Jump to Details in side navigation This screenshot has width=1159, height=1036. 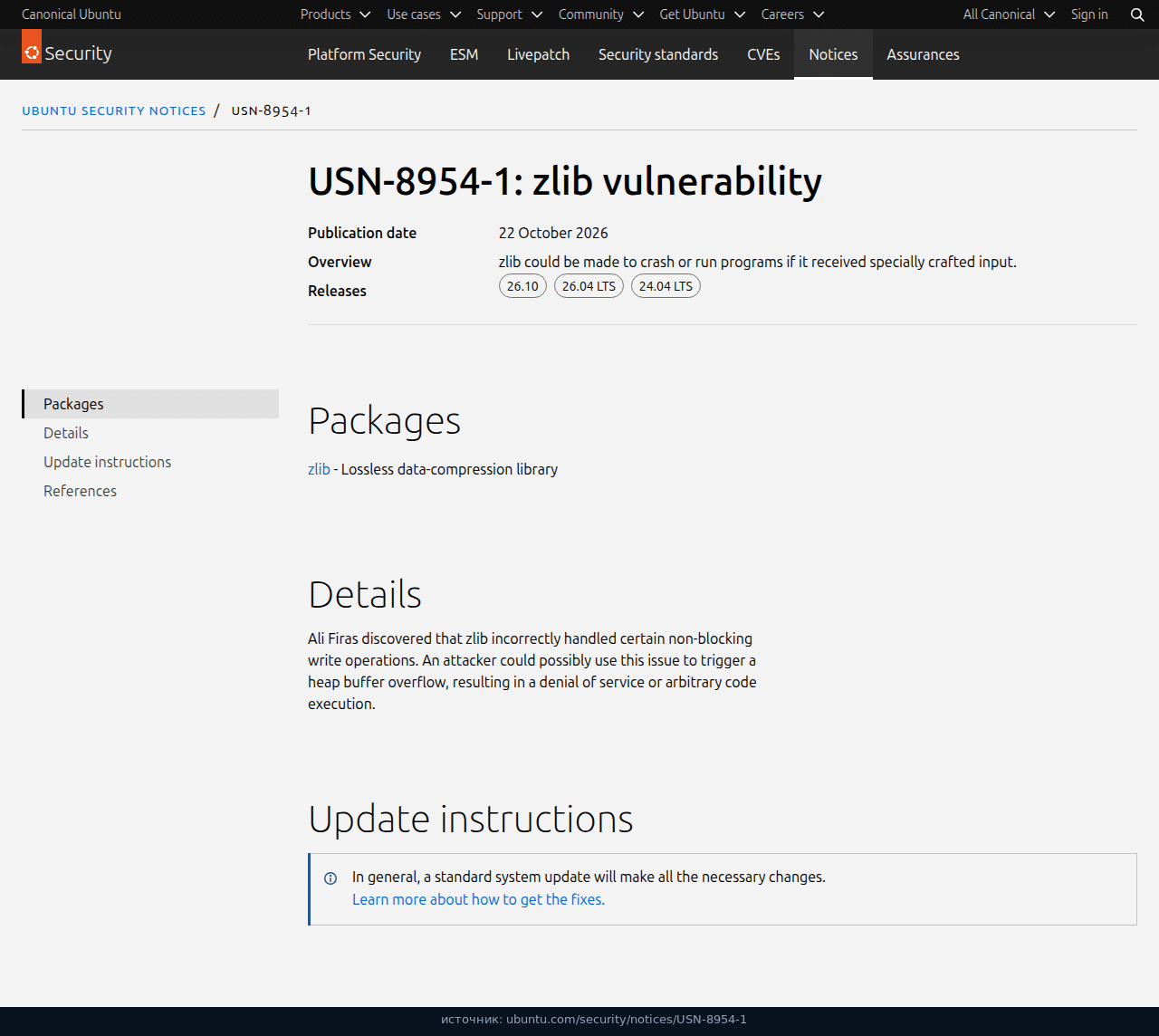[x=150, y=433]
